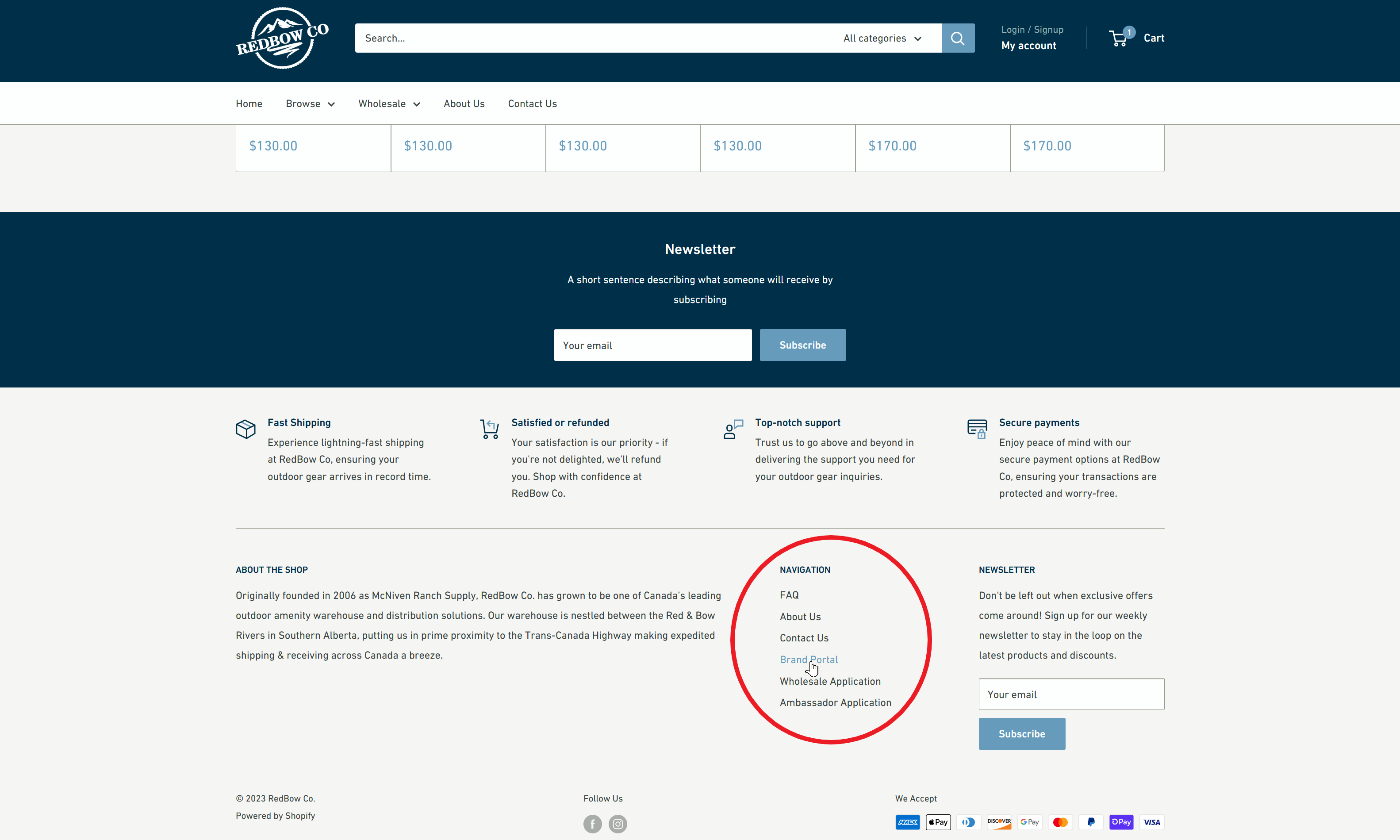Click the Ambassador Application link
1400x840 pixels.
pyautogui.click(x=835, y=702)
